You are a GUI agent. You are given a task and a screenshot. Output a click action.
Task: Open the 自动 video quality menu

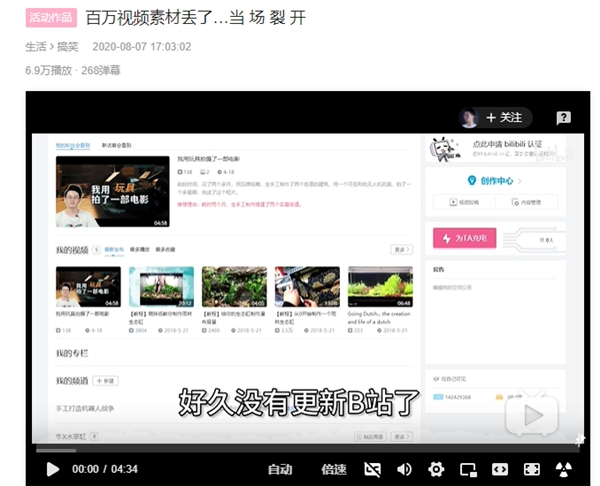tap(280, 469)
